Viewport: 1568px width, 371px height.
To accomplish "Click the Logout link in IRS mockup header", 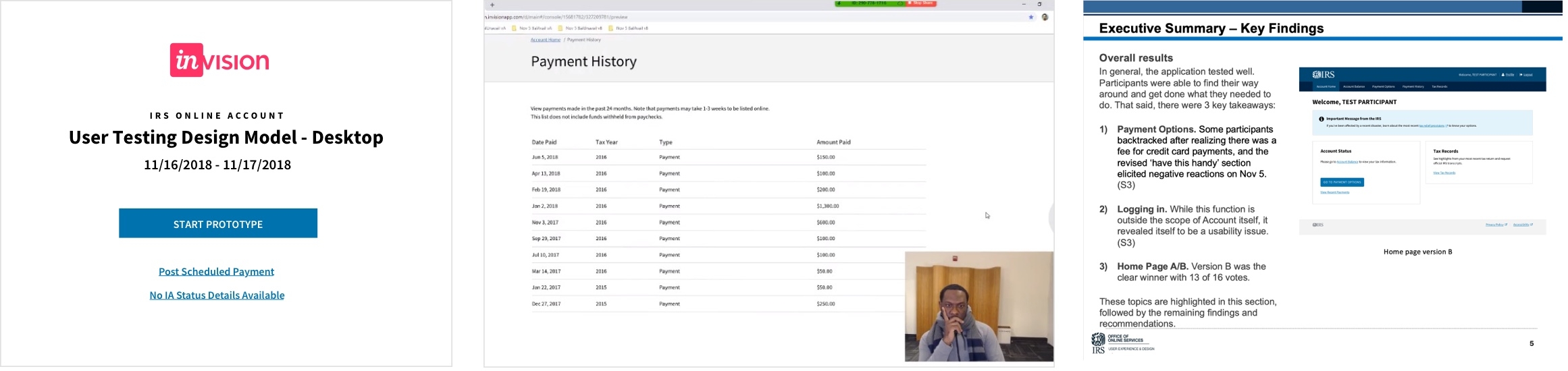I will click(1526, 75).
